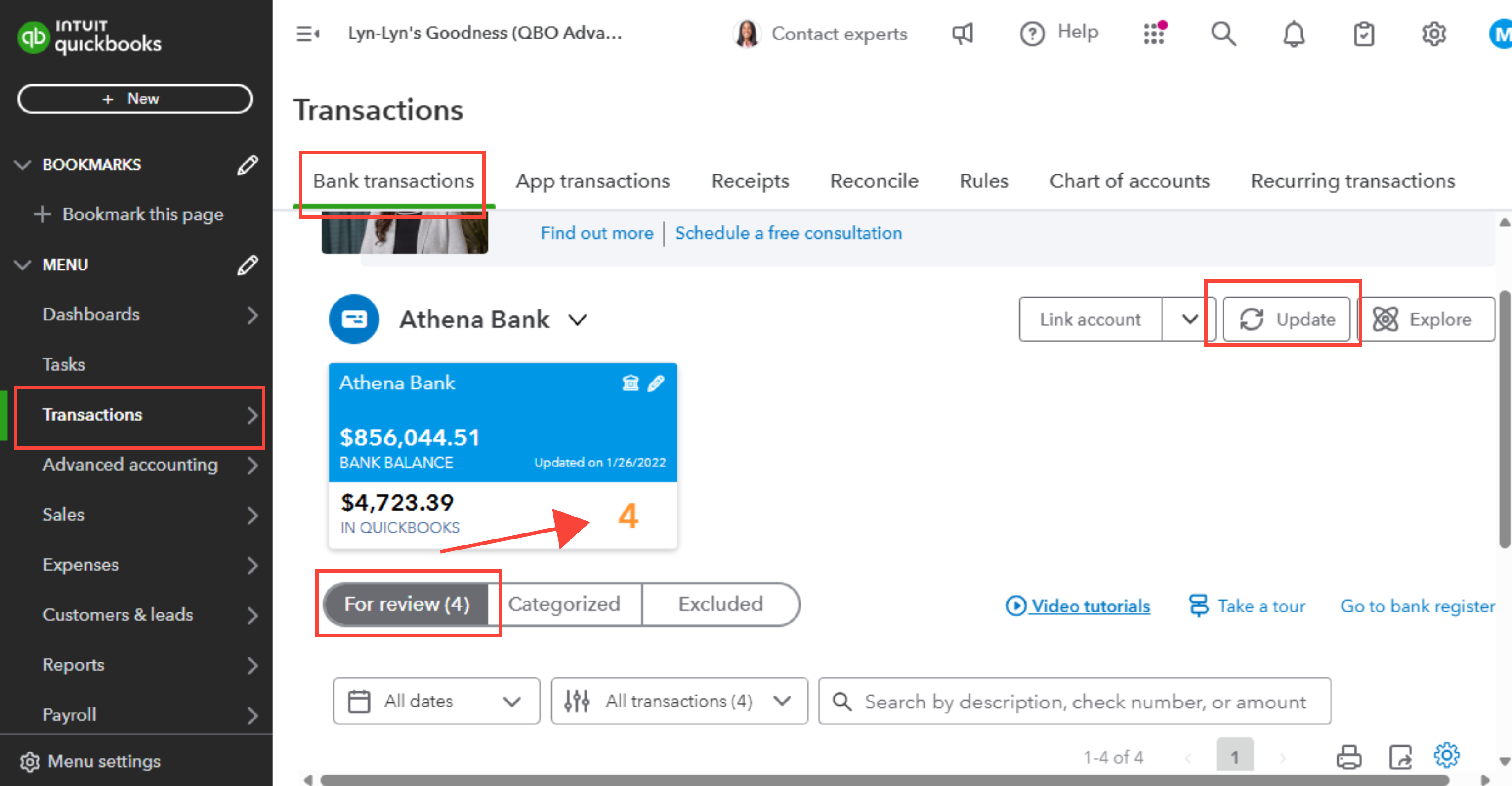This screenshot has height=786, width=1512.
Task: Expand the Advanced accounting submenu
Action: 253,465
